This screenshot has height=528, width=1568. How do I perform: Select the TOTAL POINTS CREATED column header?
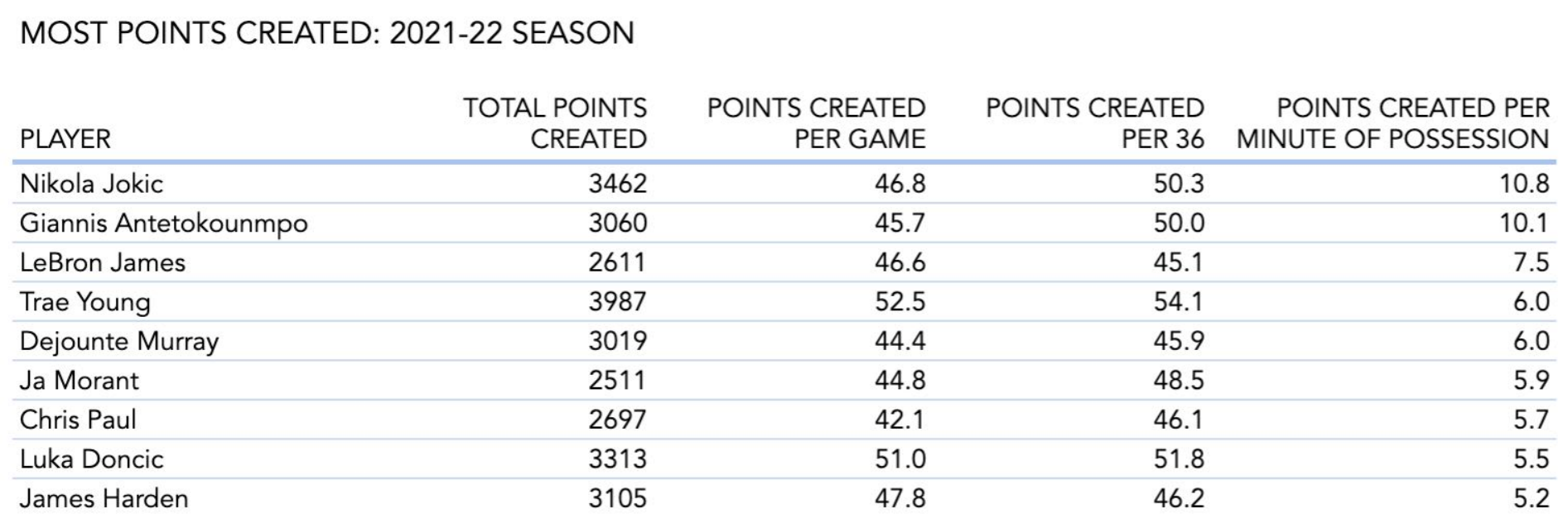(x=555, y=123)
